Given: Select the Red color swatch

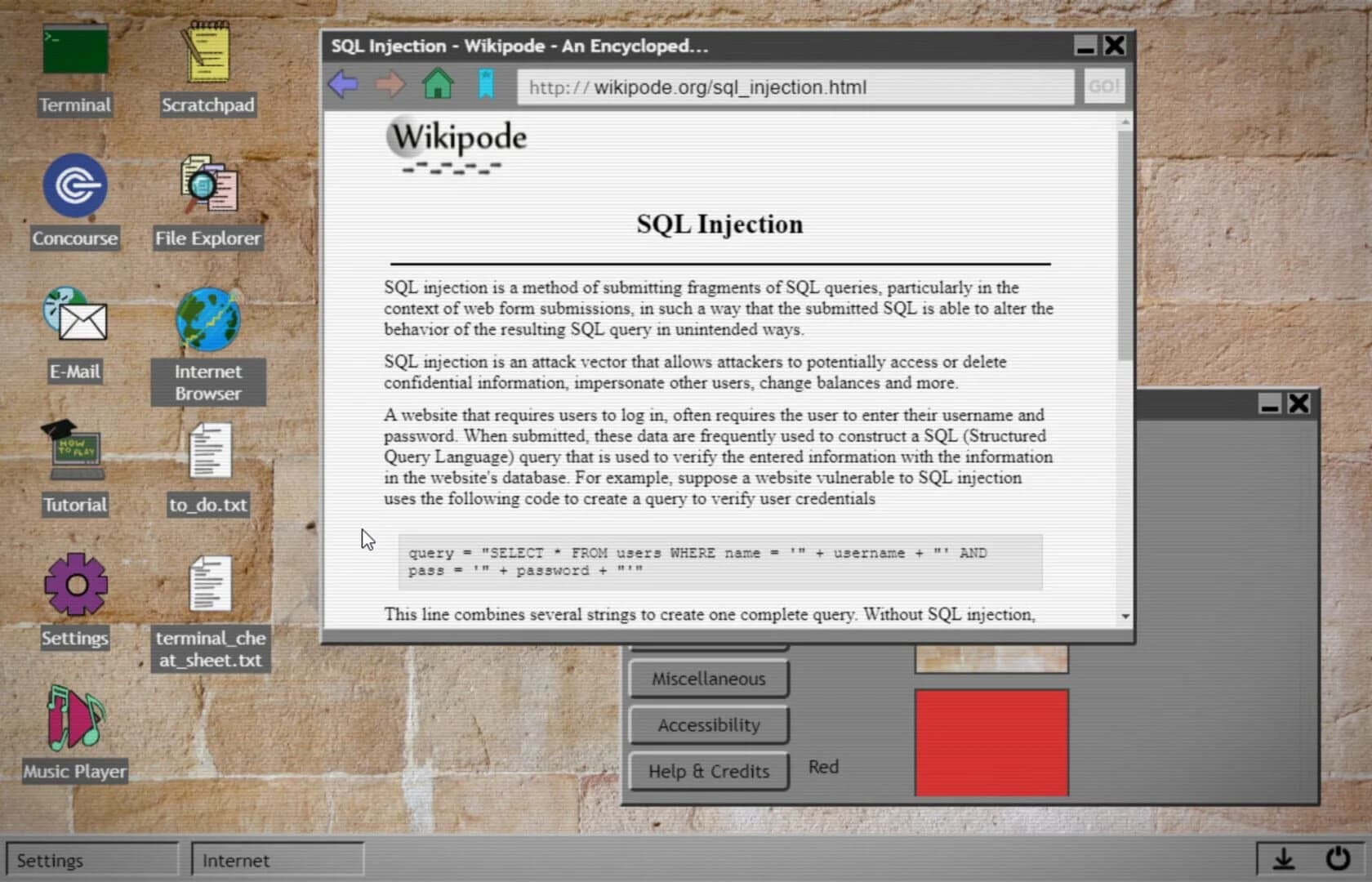Looking at the screenshot, I should [x=991, y=742].
